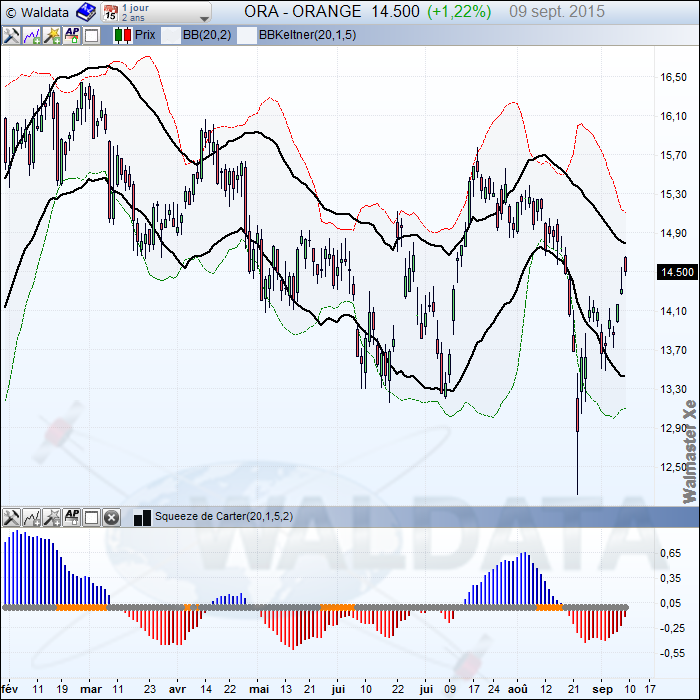Click the 'mai' month on time axis

[x=259, y=689]
